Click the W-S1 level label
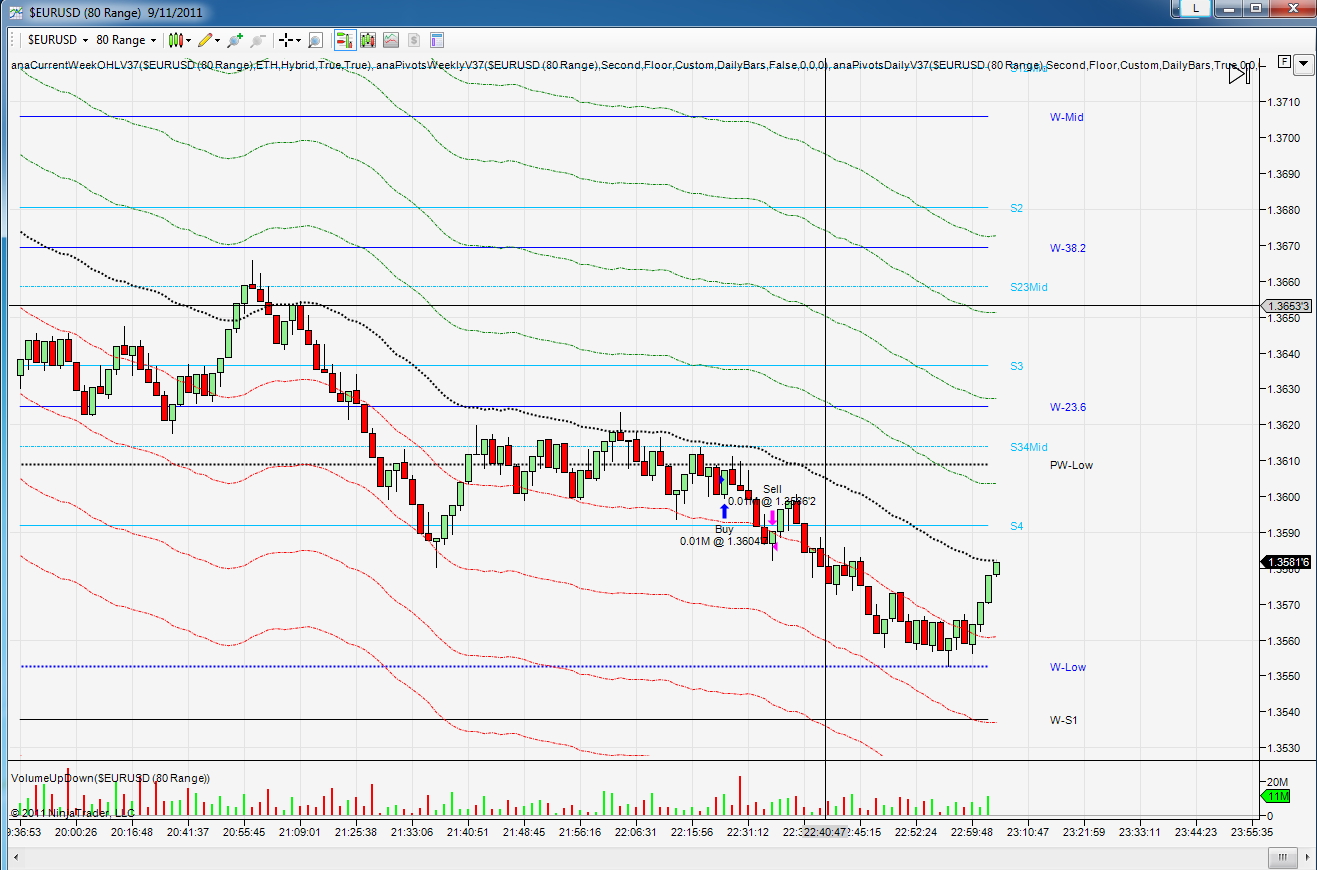1317x870 pixels. (x=1064, y=720)
